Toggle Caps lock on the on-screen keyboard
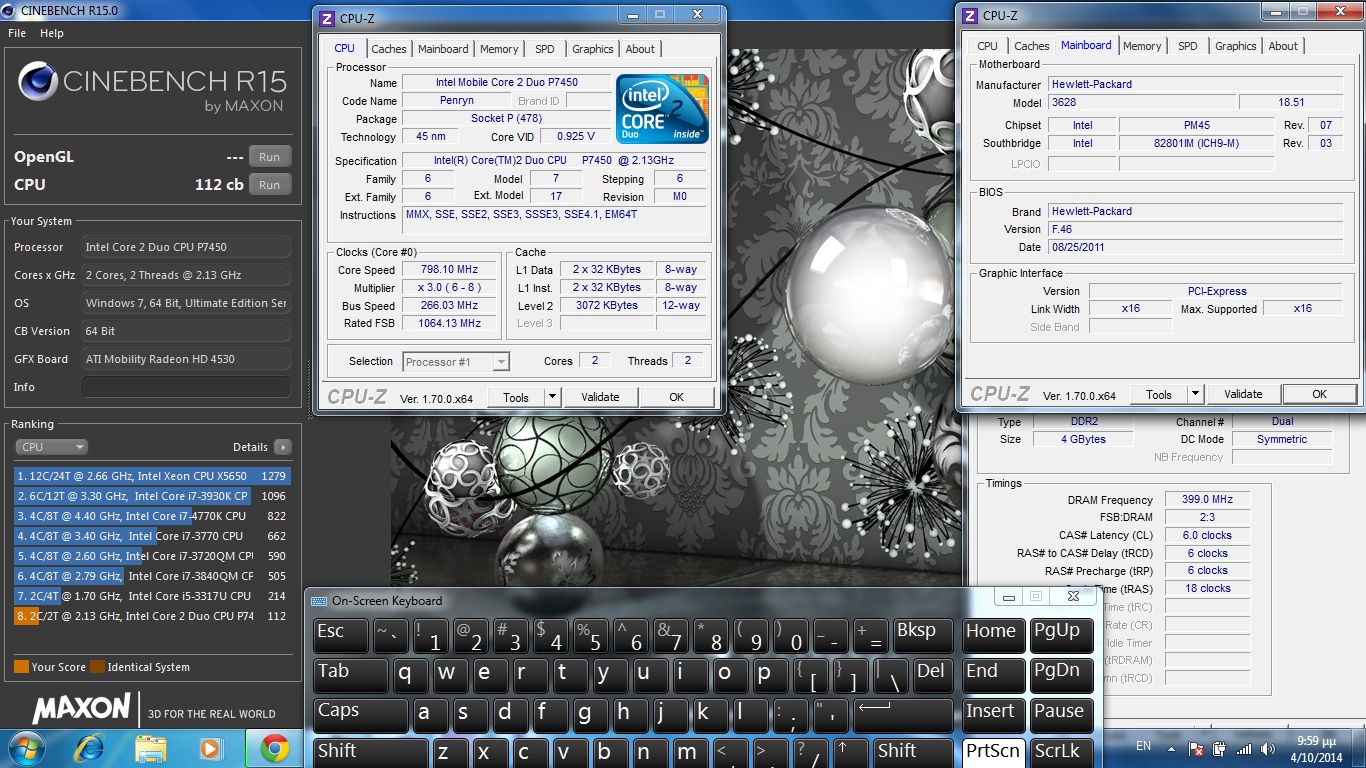The height and width of the screenshot is (768, 1366). click(360, 716)
